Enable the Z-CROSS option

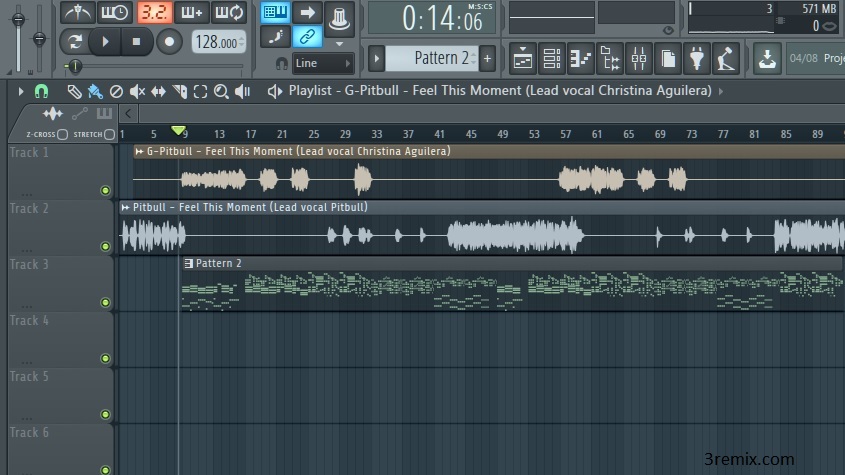(x=62, y=134)
